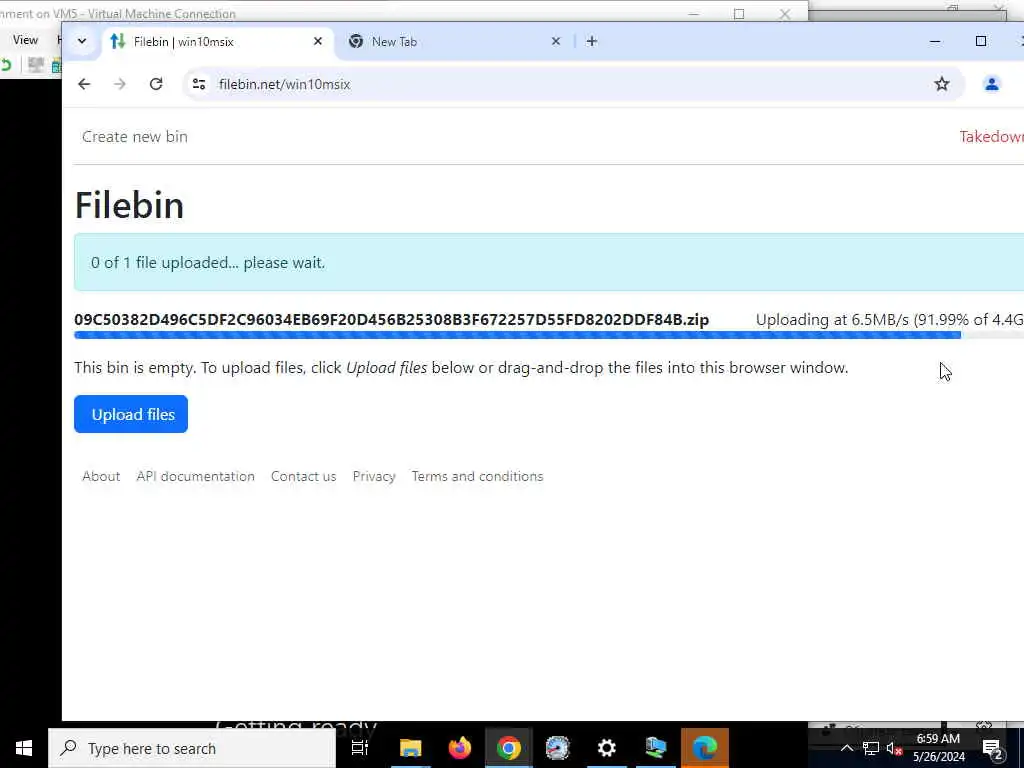
Task: Open the app icon left of Settings gear
Action: pos(558,748)
